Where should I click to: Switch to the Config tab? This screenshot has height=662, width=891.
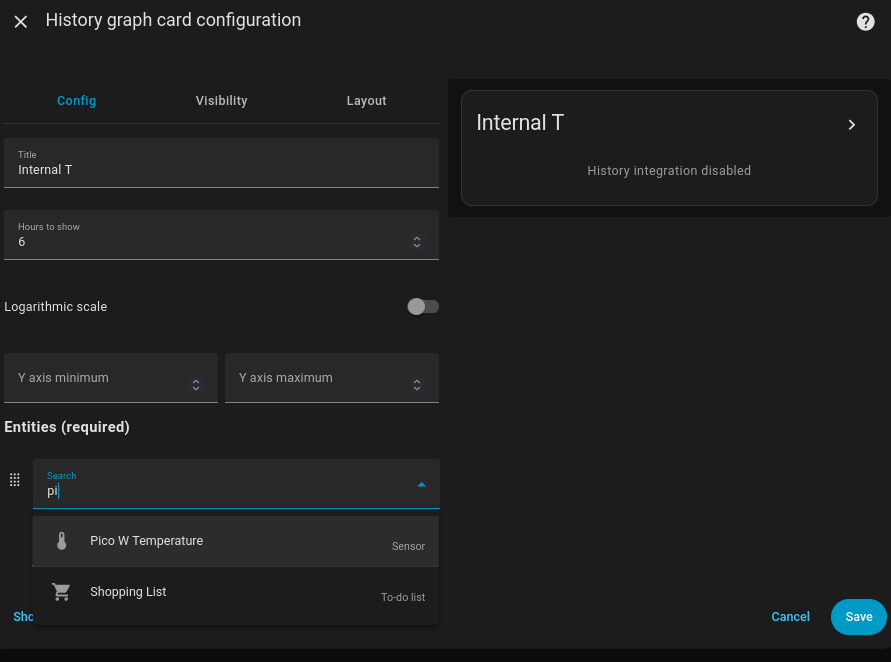click(x=76, y=101)
